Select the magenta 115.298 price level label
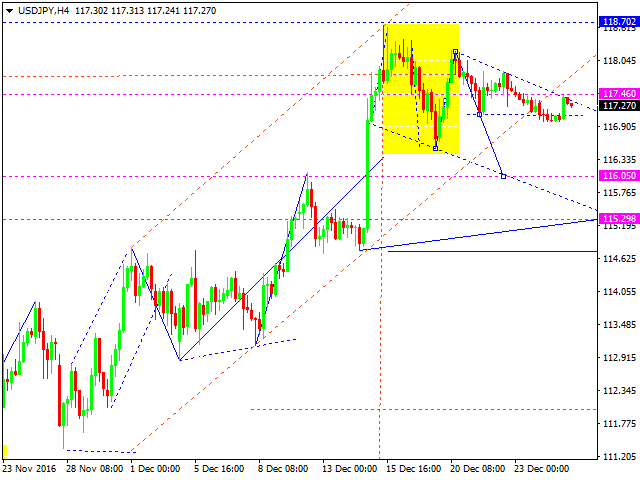Screen dimensions: 640x480 [x=619, y=219]
